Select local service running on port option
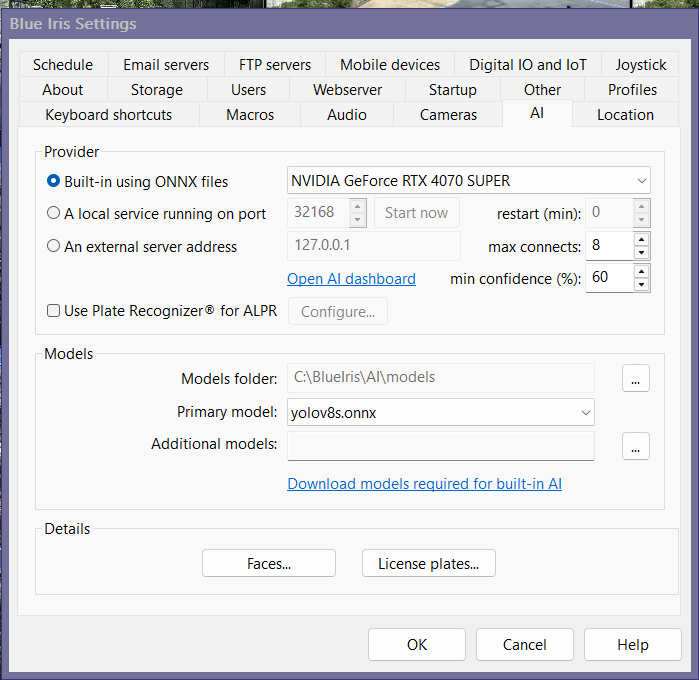699x680 pixels. pyautogui.click(x=54, y=213)
